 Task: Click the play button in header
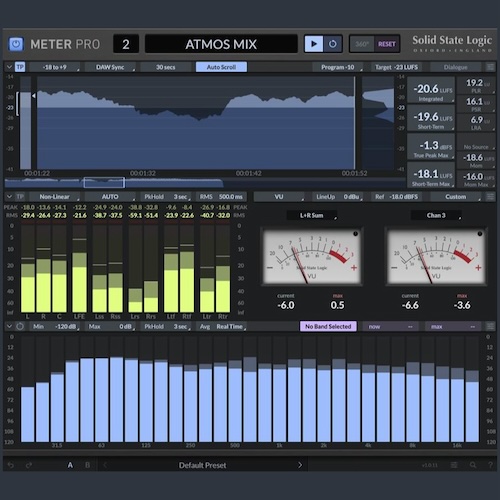[x=314, y=44]
